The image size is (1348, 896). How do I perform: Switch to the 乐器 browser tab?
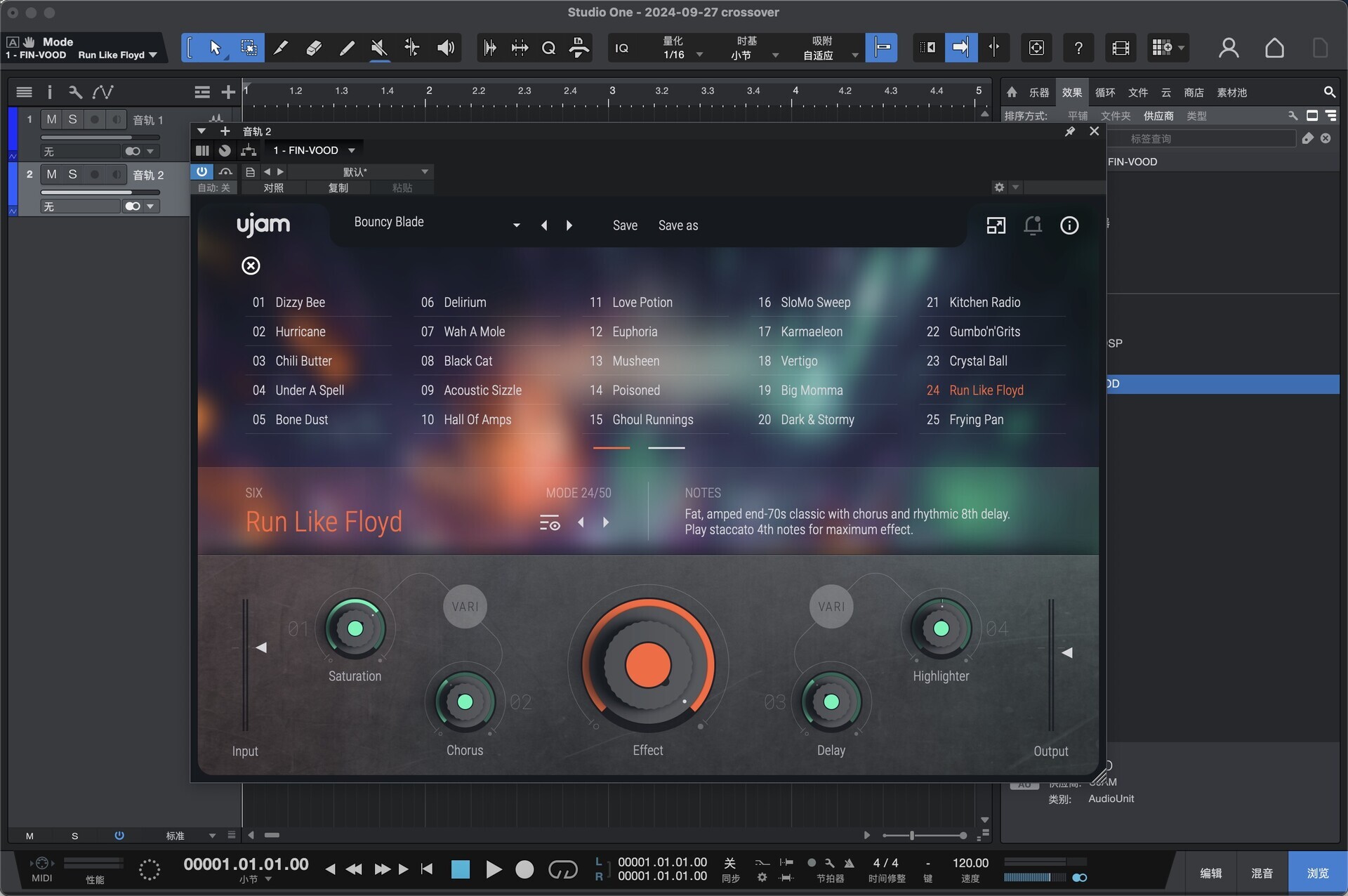coord(1039,93)
